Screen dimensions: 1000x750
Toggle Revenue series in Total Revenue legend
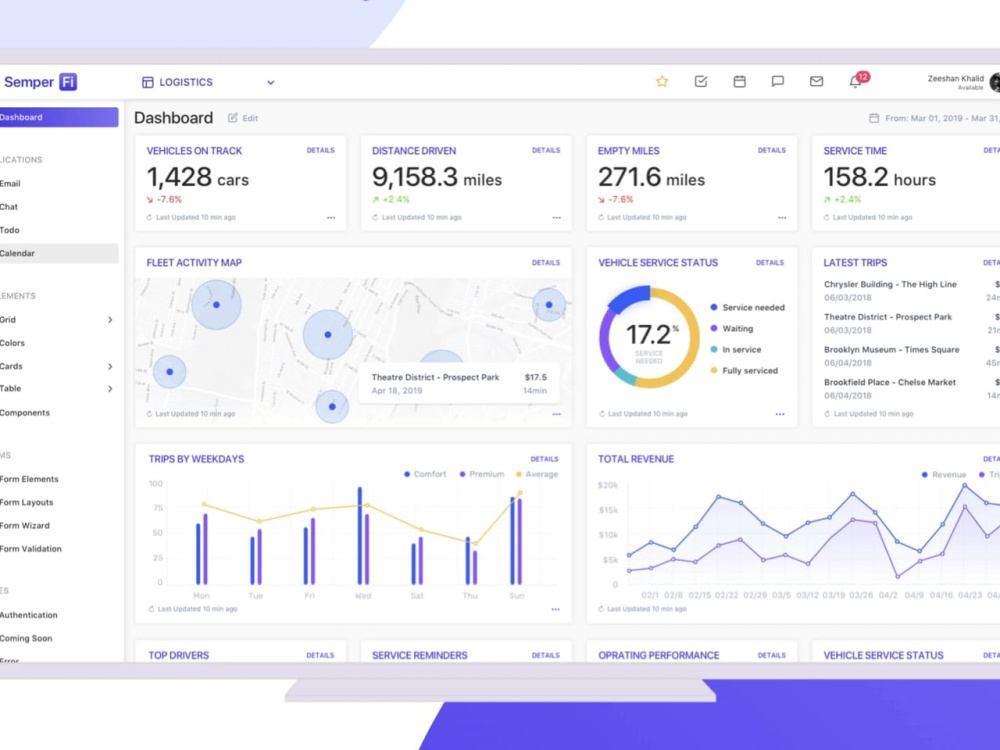click(944, 474)
